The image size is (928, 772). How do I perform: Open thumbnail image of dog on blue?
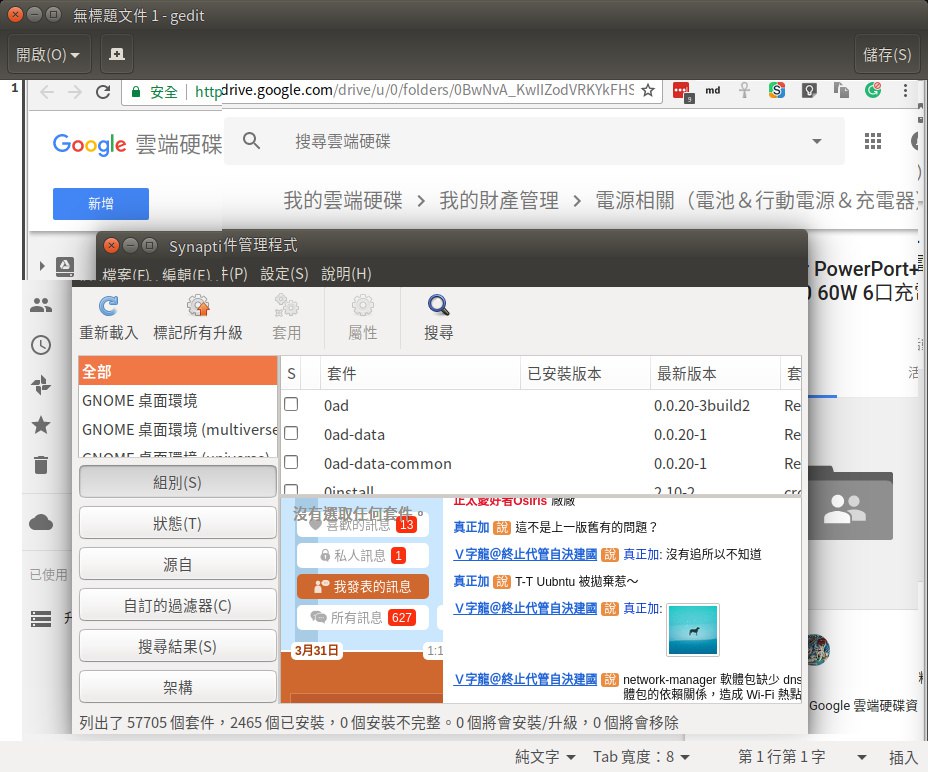coord(692,629)
